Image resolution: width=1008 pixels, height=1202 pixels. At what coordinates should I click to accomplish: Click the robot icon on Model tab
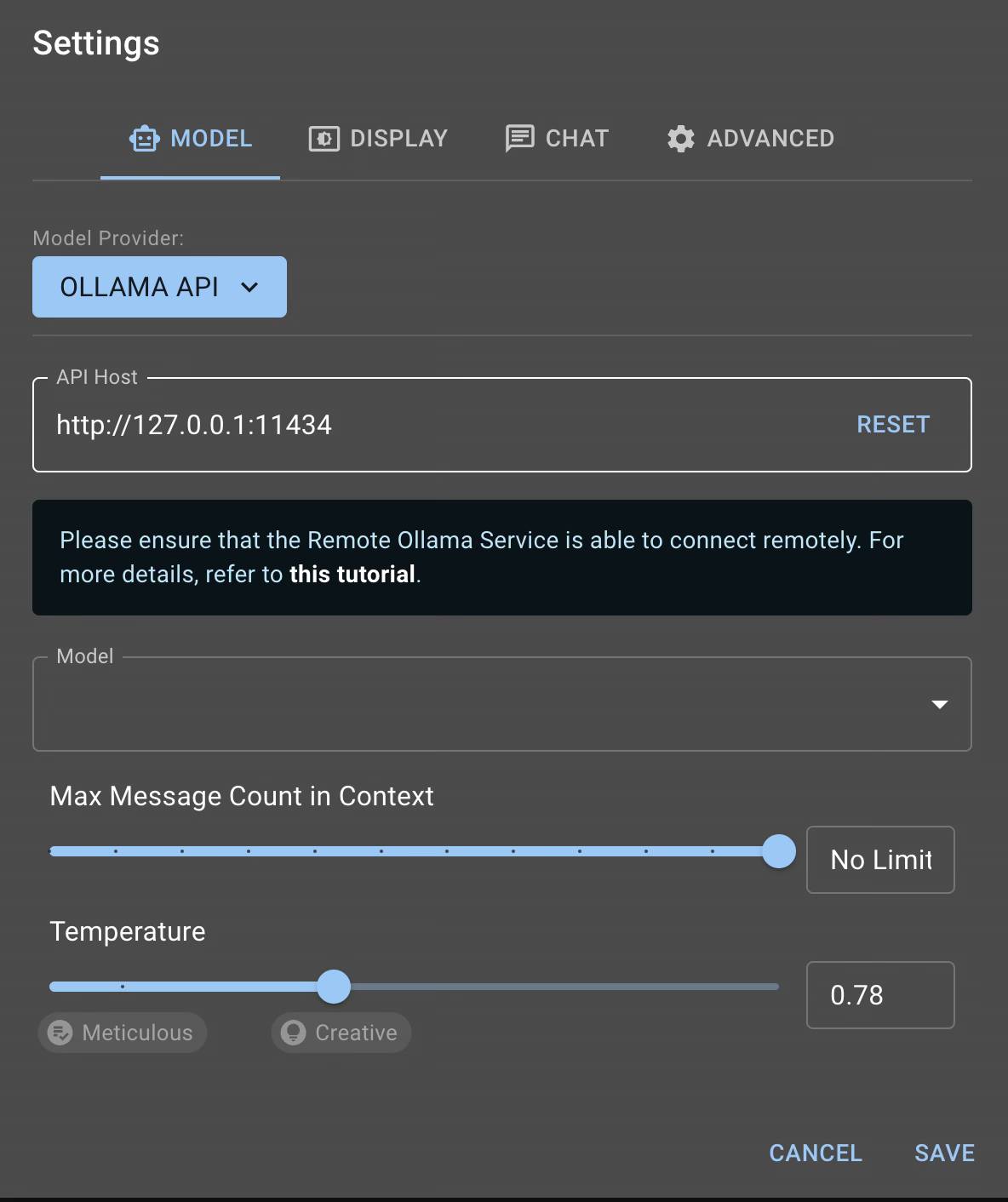[x=144, y=139]
